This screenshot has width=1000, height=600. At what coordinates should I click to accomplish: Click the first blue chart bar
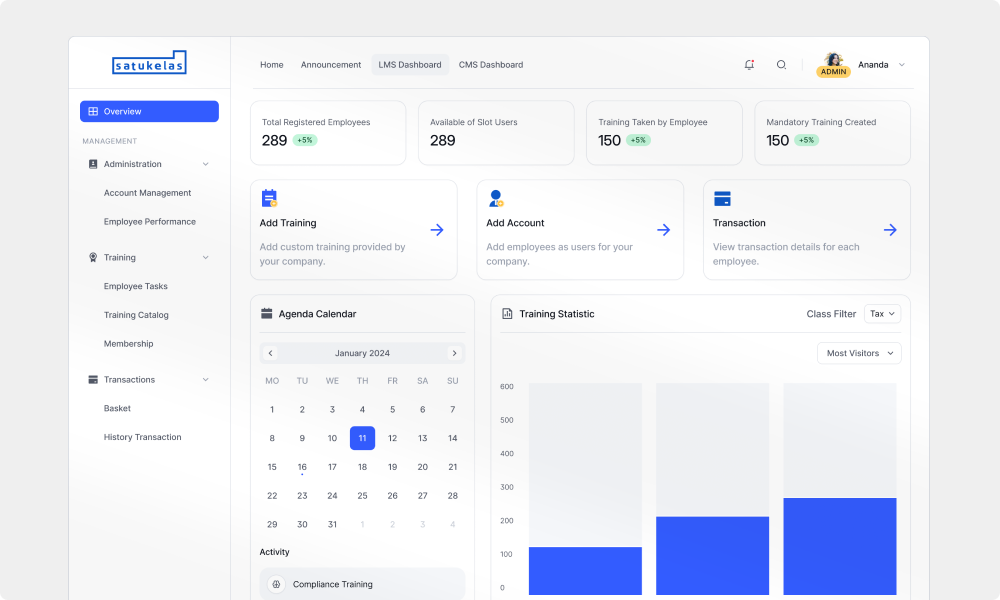585,571
